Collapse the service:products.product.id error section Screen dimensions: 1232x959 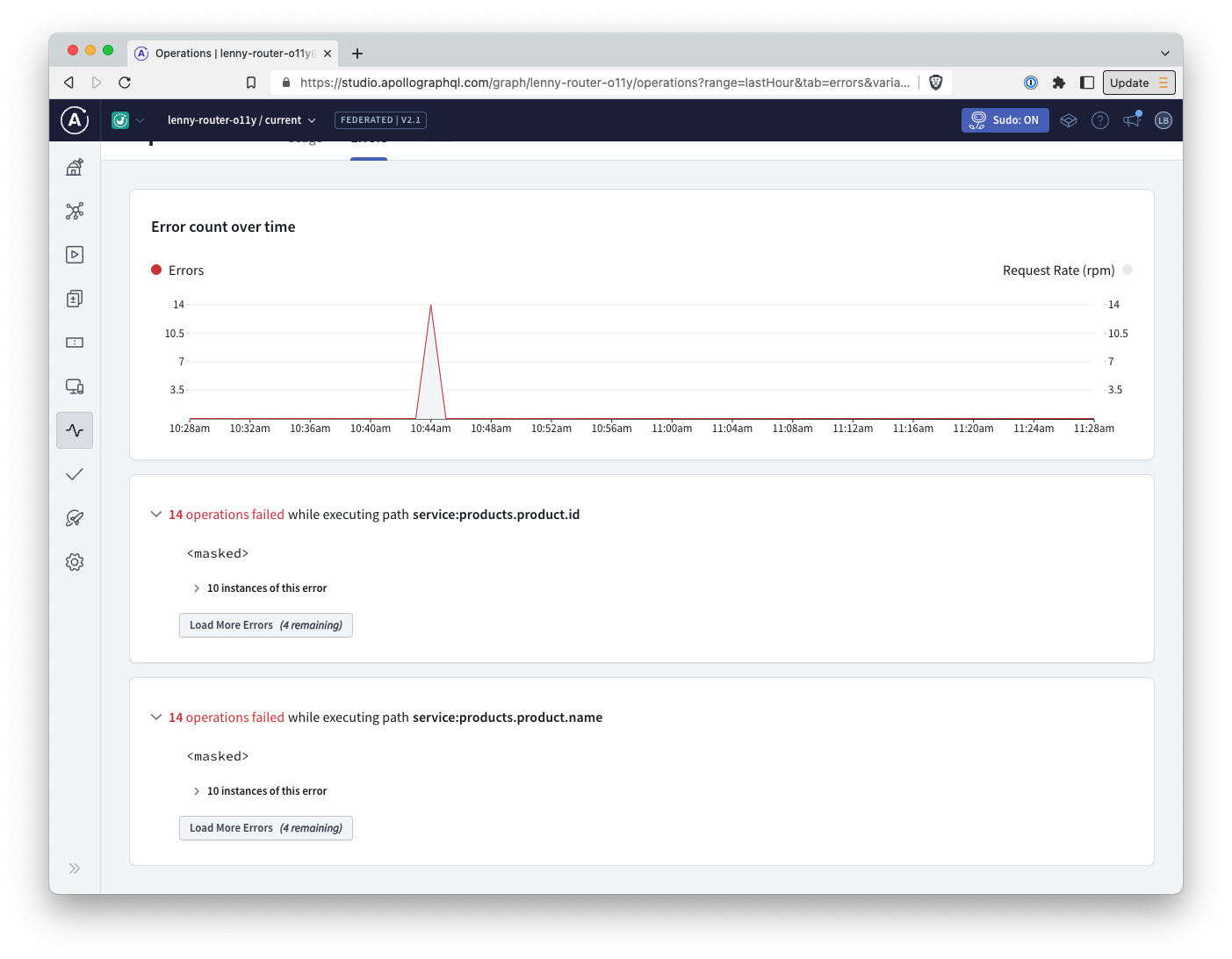coord(156,515)
